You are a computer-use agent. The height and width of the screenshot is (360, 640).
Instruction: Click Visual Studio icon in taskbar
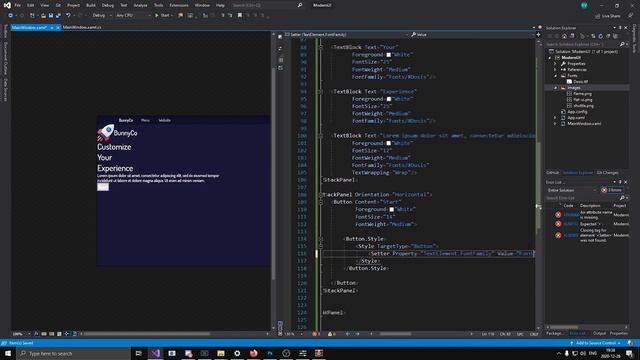pyautogui.click(x=156, y=353)
